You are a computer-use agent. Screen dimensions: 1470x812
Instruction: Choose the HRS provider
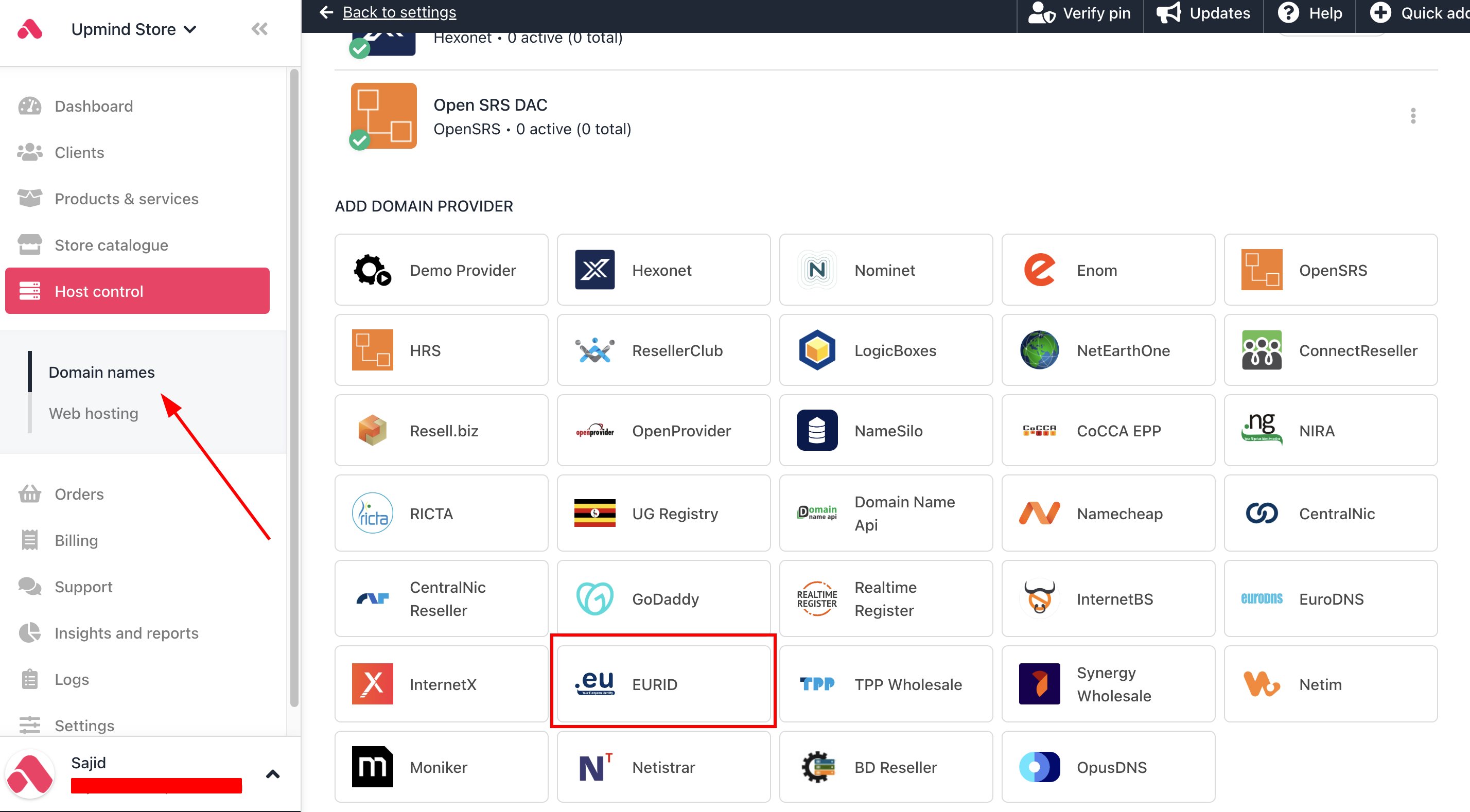441,350
